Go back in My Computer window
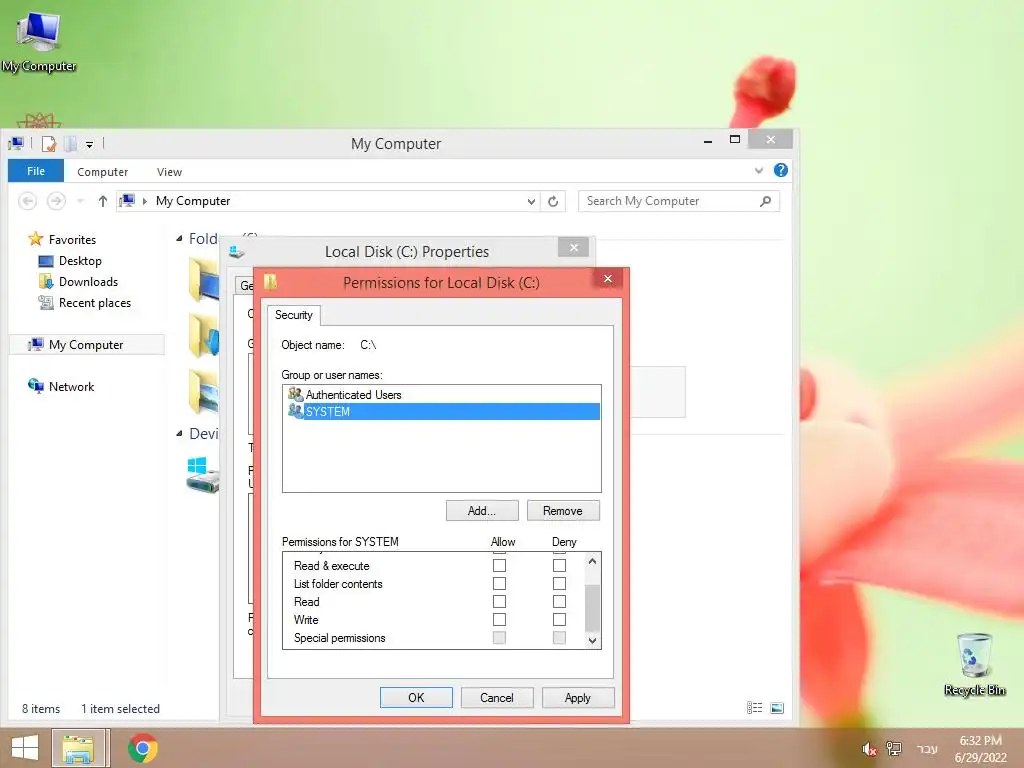This screenshot has height=768, width=1024. tap(27, 201)
